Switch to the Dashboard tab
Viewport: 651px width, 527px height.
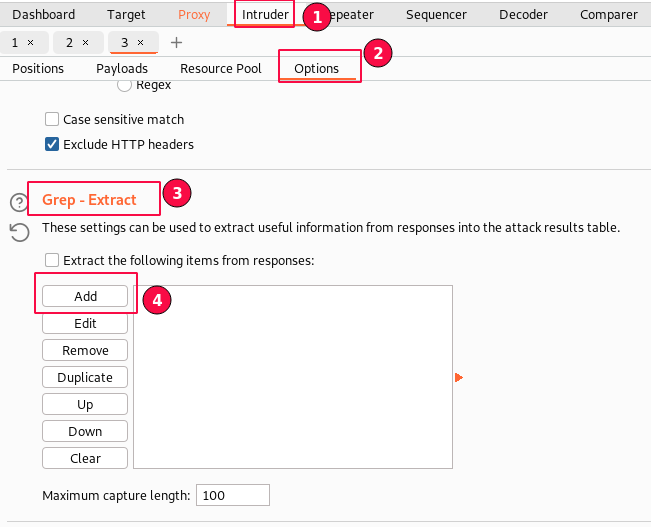pos(43,15)
